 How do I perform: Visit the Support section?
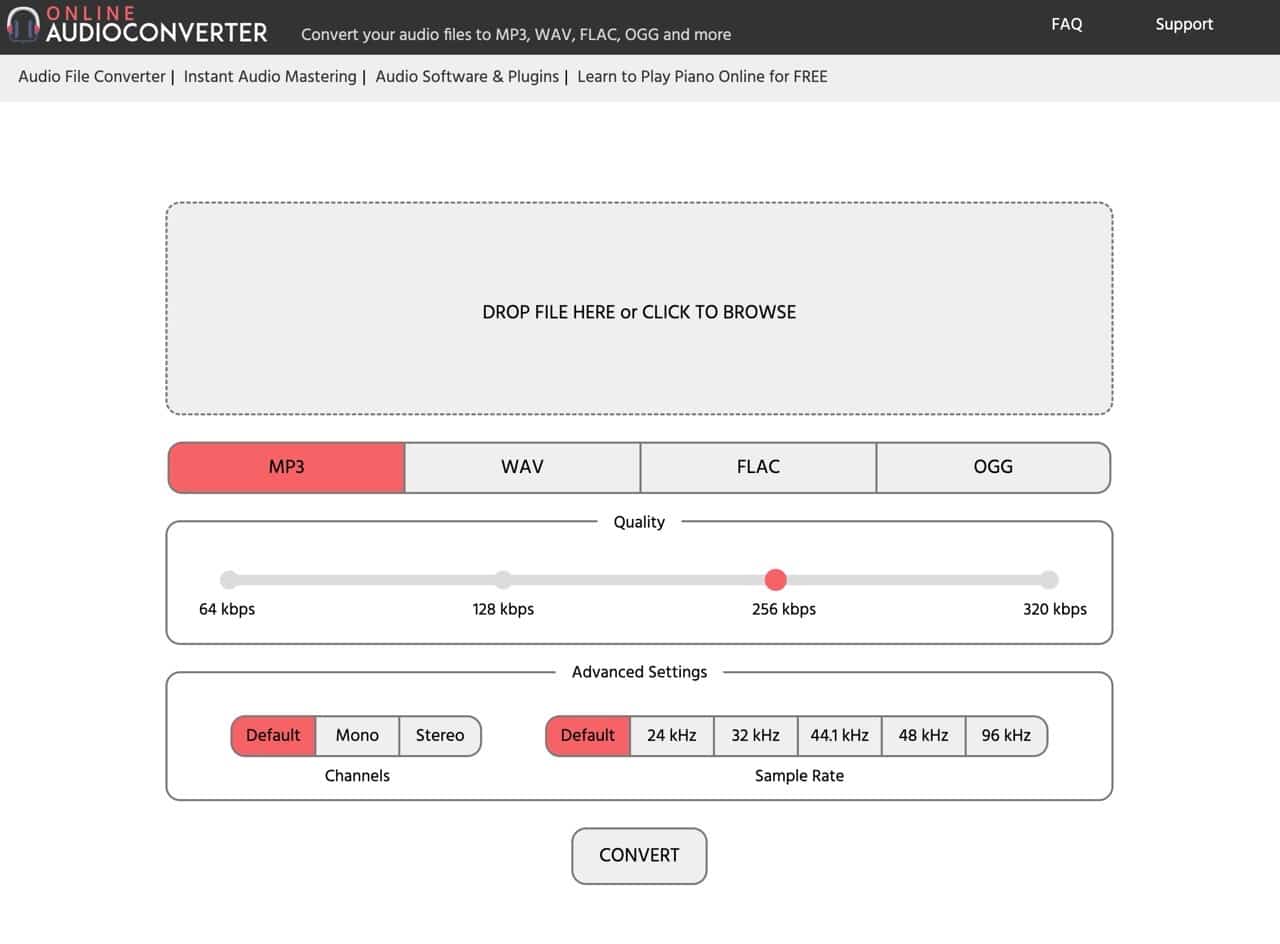click(x=1184, y=24)
